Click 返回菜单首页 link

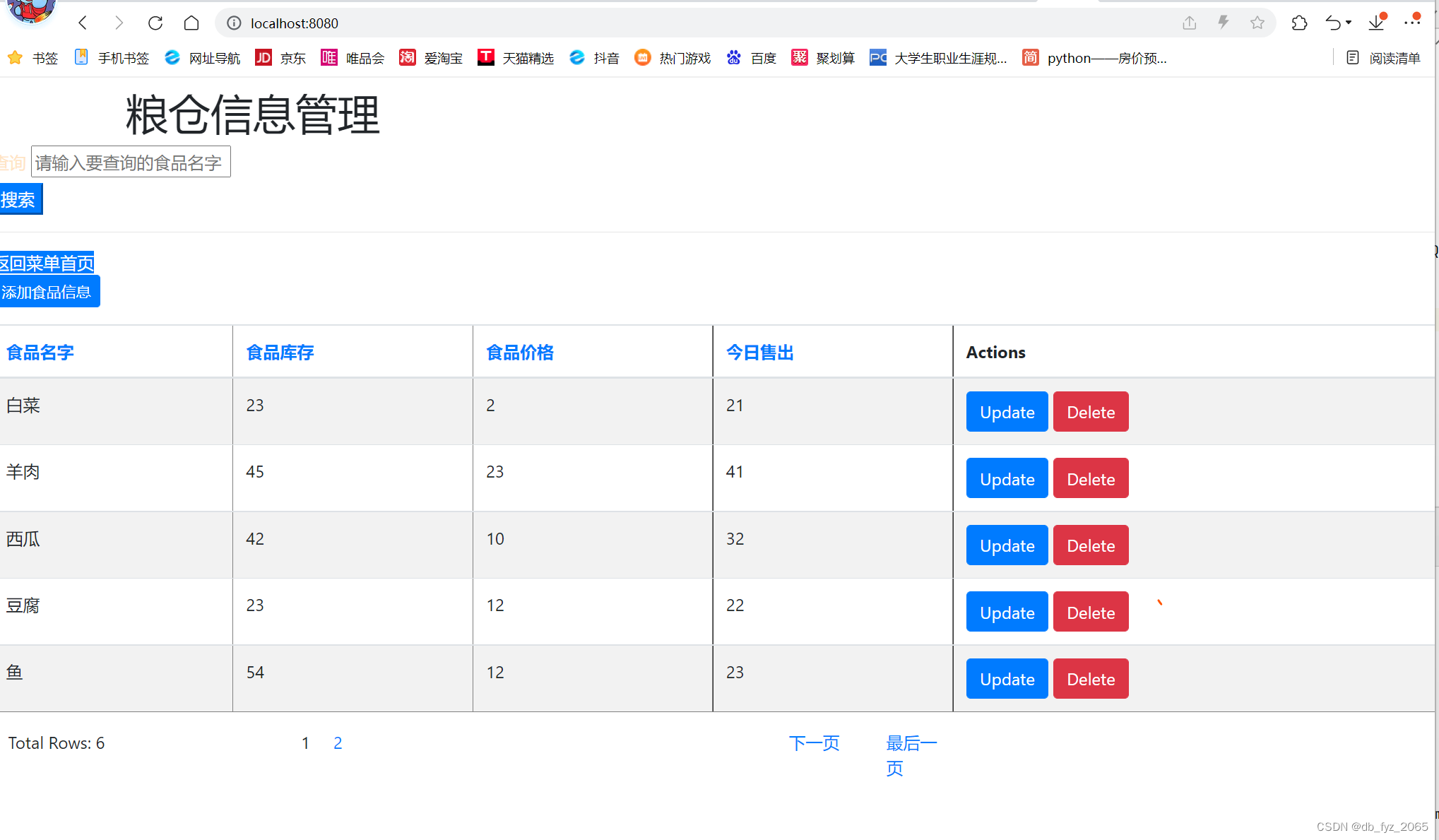47,263
